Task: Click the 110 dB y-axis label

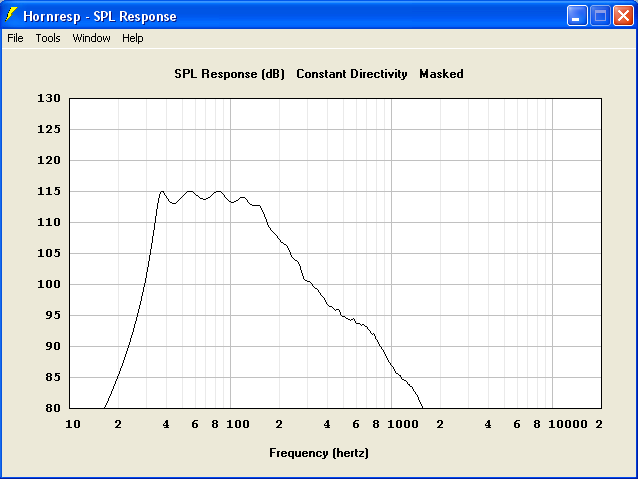Action: (x=49, y=222)
